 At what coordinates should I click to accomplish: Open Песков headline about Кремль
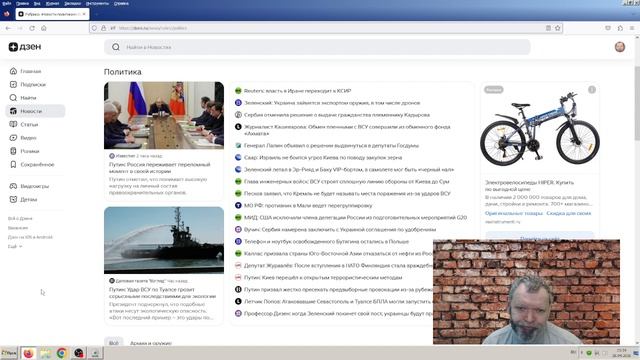tap(347, 193)
